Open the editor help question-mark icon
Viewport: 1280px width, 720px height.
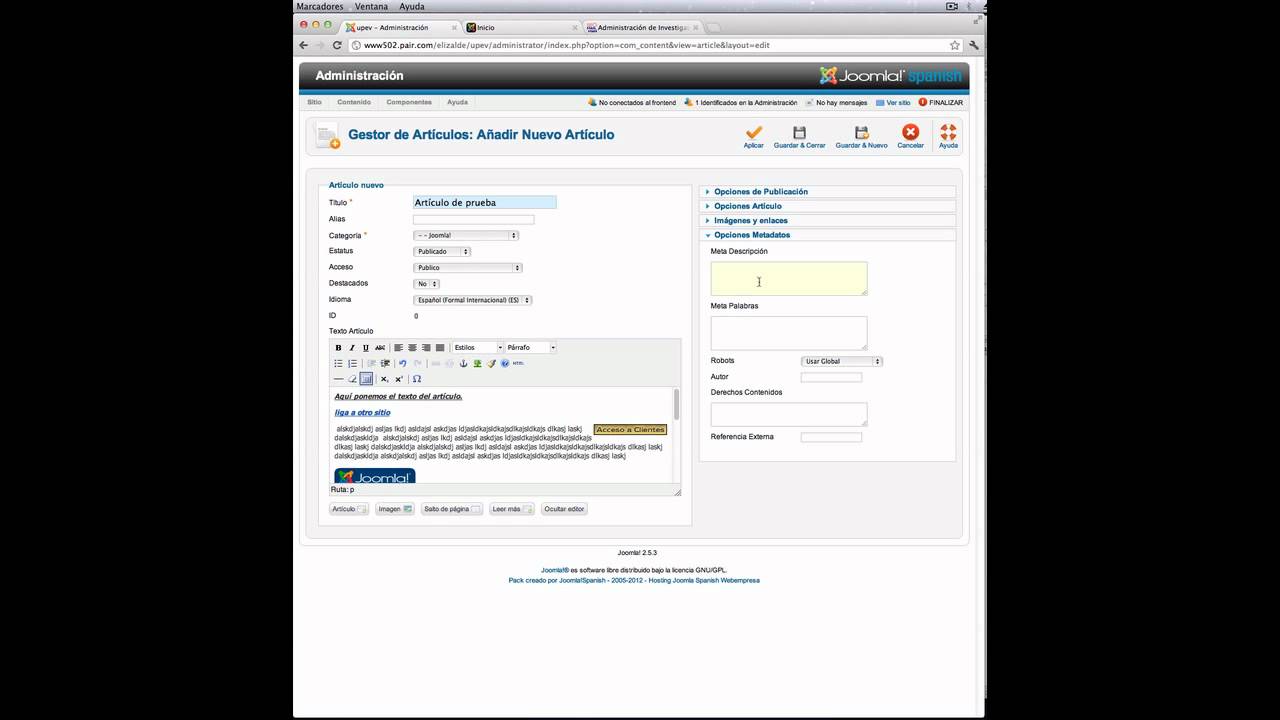point(505,364)
